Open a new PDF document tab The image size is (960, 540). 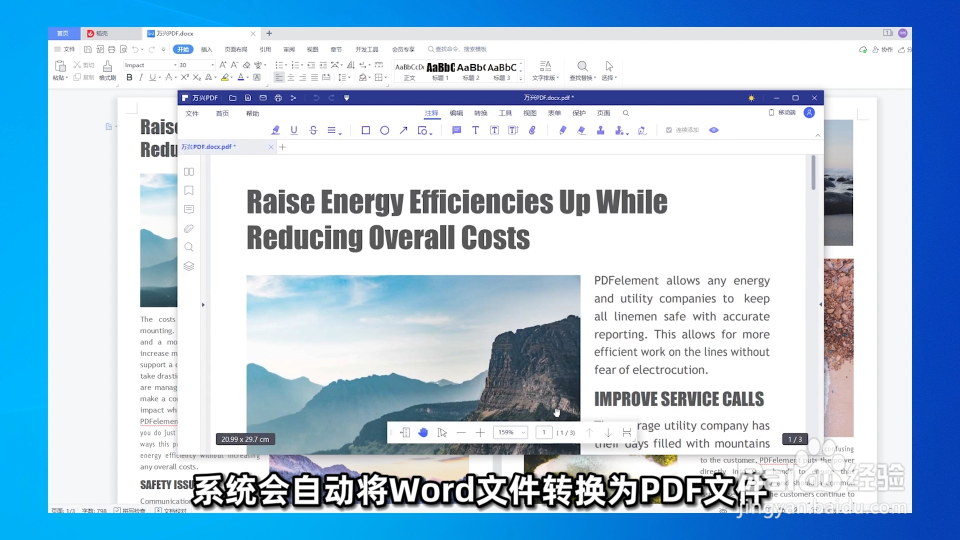tap(282, 147)
